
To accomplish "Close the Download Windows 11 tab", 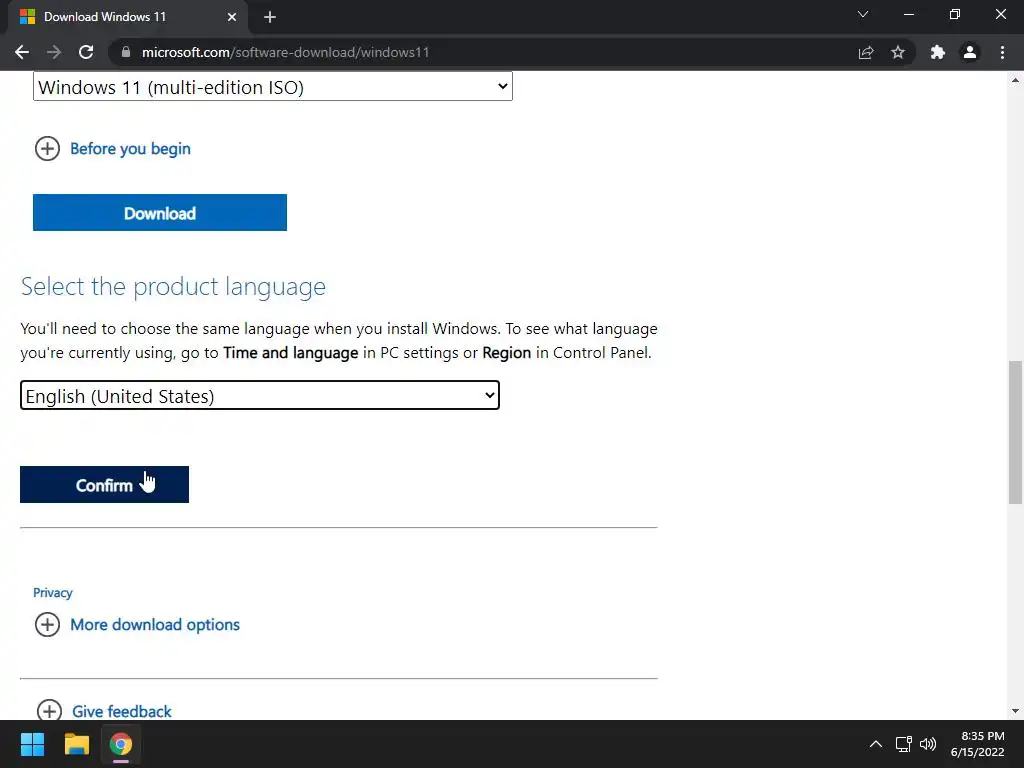I will 232,17.
